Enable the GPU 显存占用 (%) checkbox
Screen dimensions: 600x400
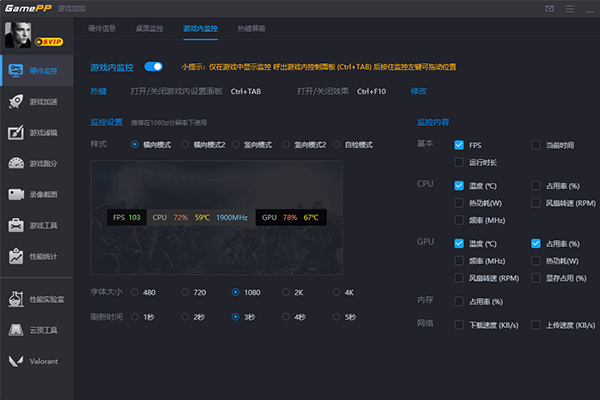click(536, 278)
